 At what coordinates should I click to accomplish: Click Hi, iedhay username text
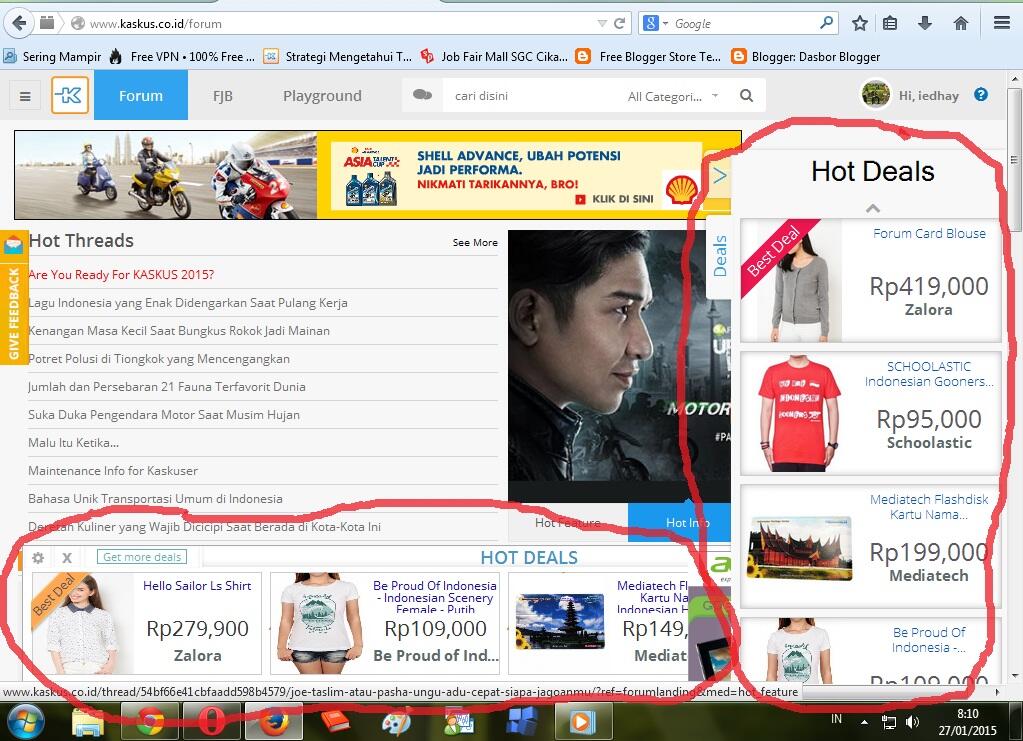pyautogui.click(x=928, y=96)
